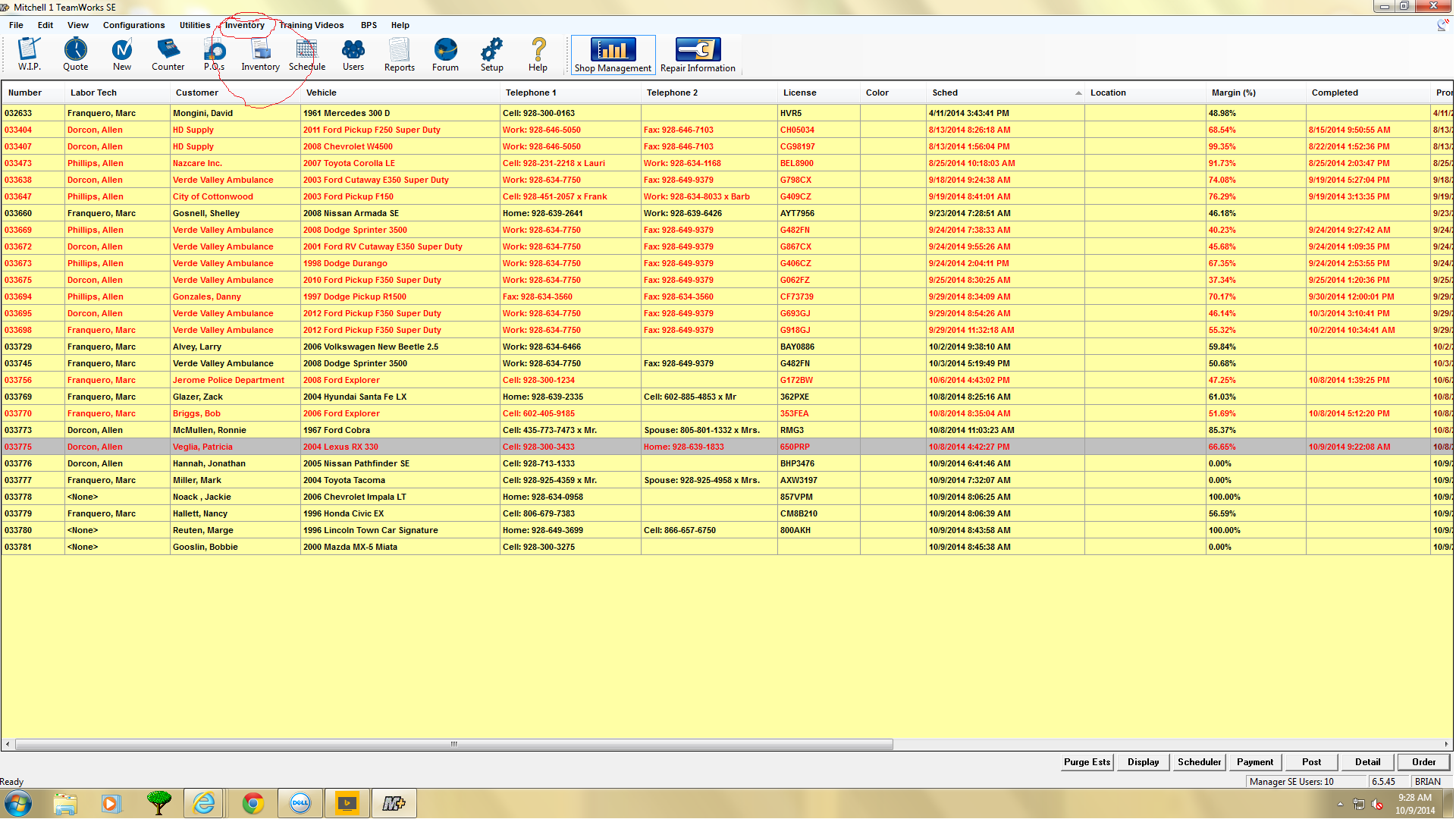The width and height of the screenshot is (1456, 819).
Task: Click the Display button
Action: coord(1143,762)
